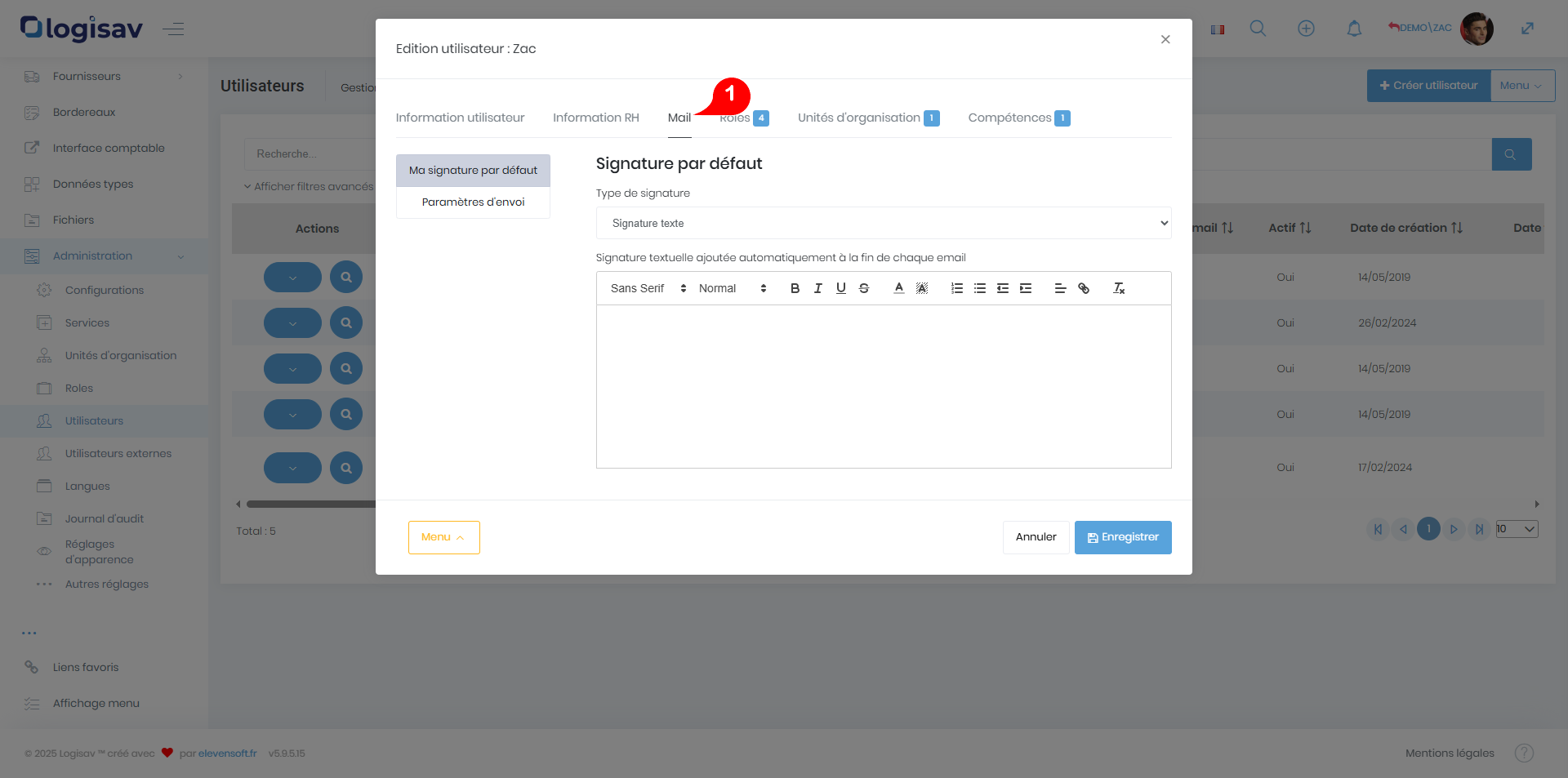Open the Sans Serif font dropdown
This screenshot has width=1568, height=778.
click(x=648, y=288)
